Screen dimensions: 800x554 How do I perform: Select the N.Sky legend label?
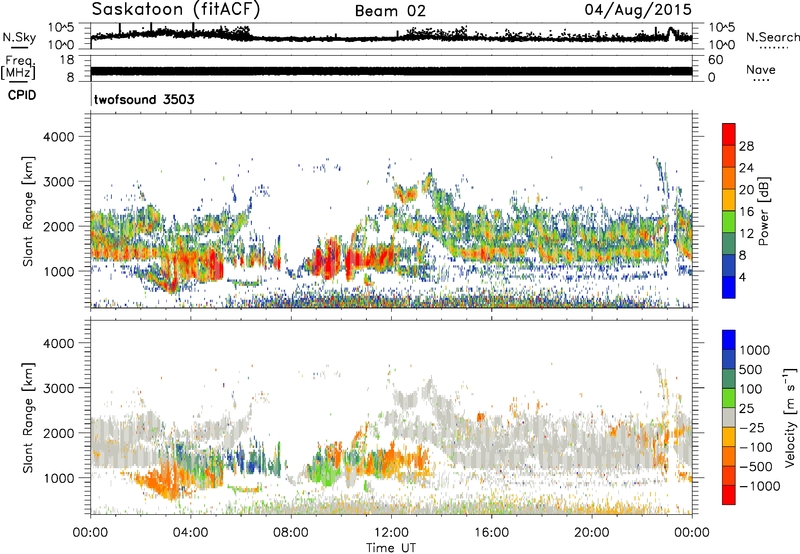point(19,37)
